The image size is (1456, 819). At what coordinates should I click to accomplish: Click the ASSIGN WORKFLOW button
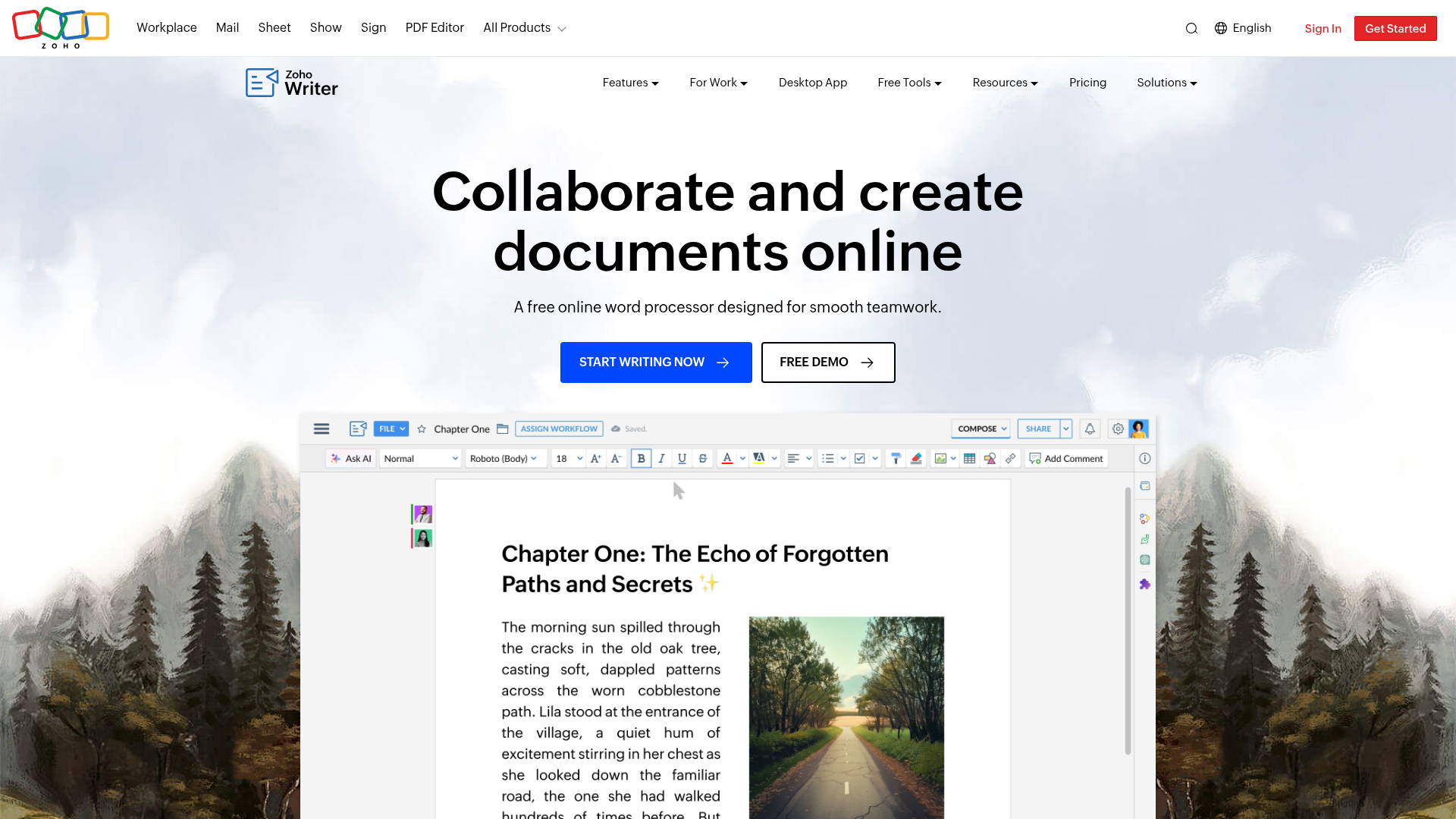(559, 428)
